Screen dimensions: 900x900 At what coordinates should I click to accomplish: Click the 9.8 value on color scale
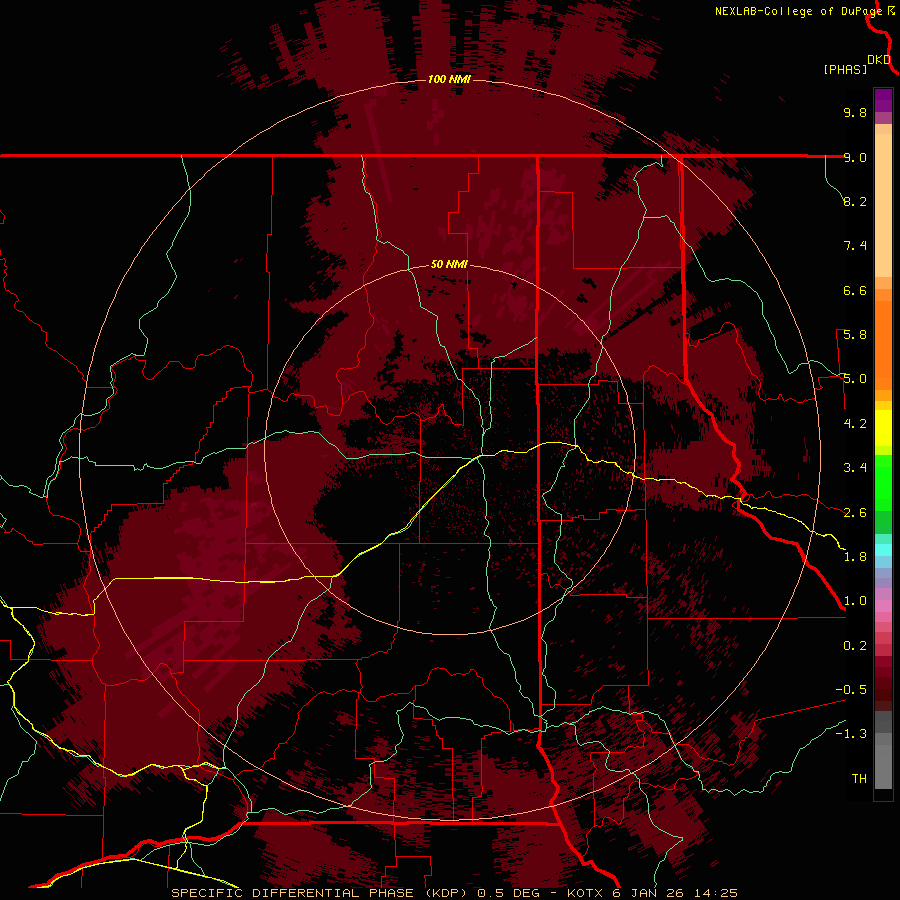point(855,112)
